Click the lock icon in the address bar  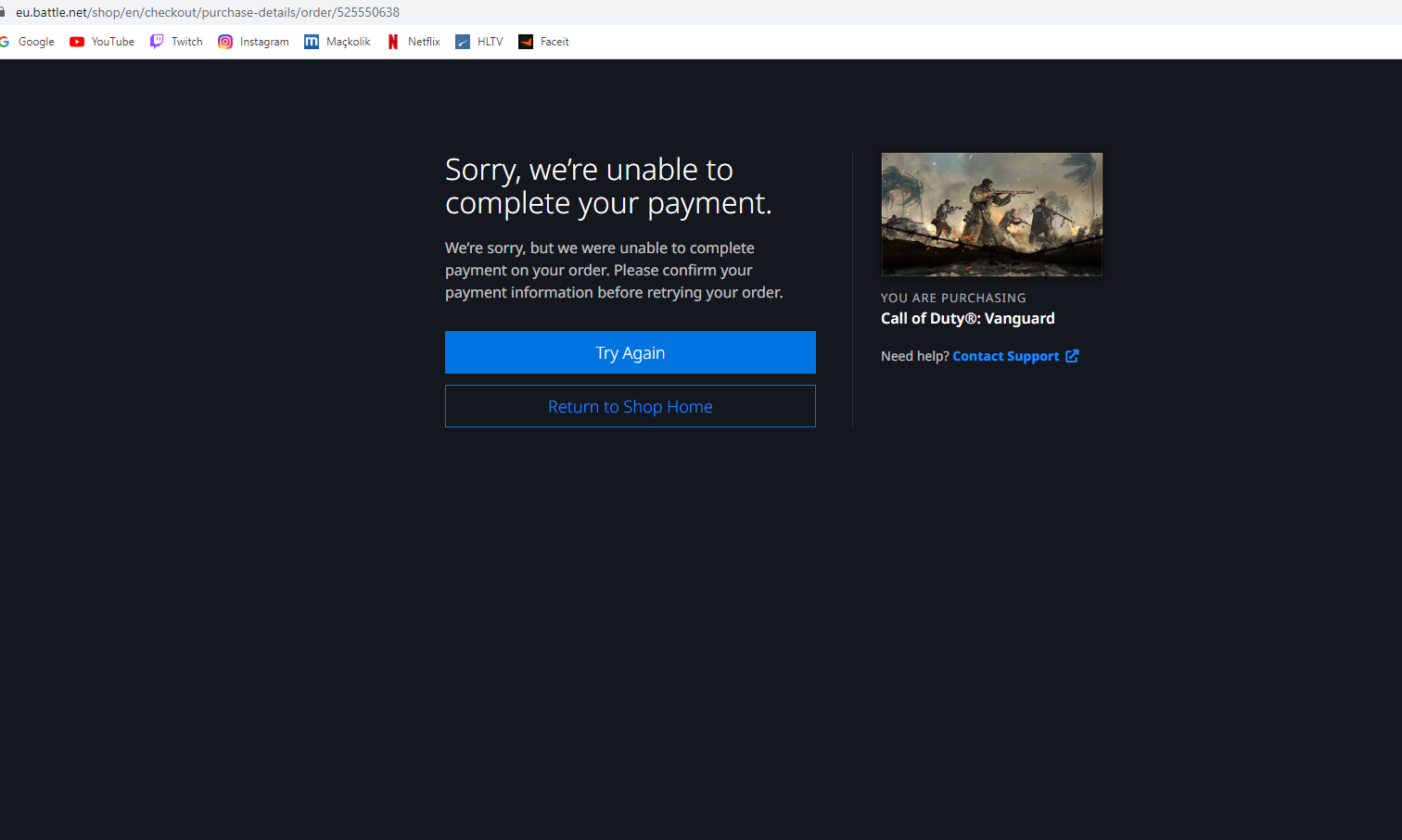tap(3, 12)
